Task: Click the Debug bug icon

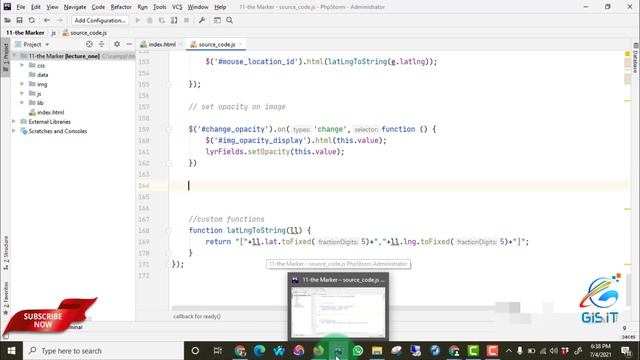Action: [x=150, y=20]
